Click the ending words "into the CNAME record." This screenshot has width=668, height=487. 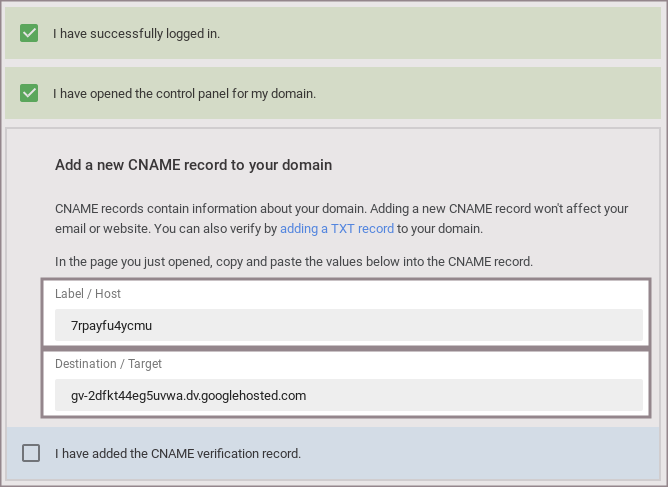470,262
